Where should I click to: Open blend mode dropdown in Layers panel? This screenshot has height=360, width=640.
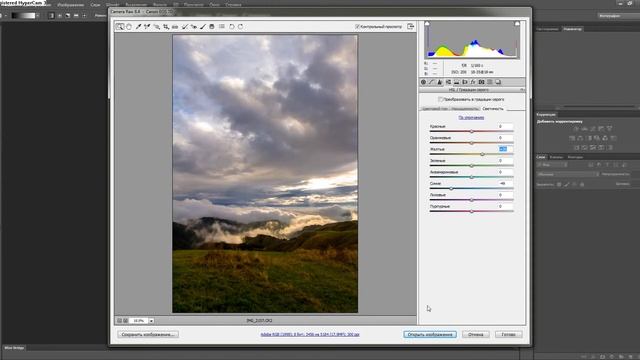point(568,174)
